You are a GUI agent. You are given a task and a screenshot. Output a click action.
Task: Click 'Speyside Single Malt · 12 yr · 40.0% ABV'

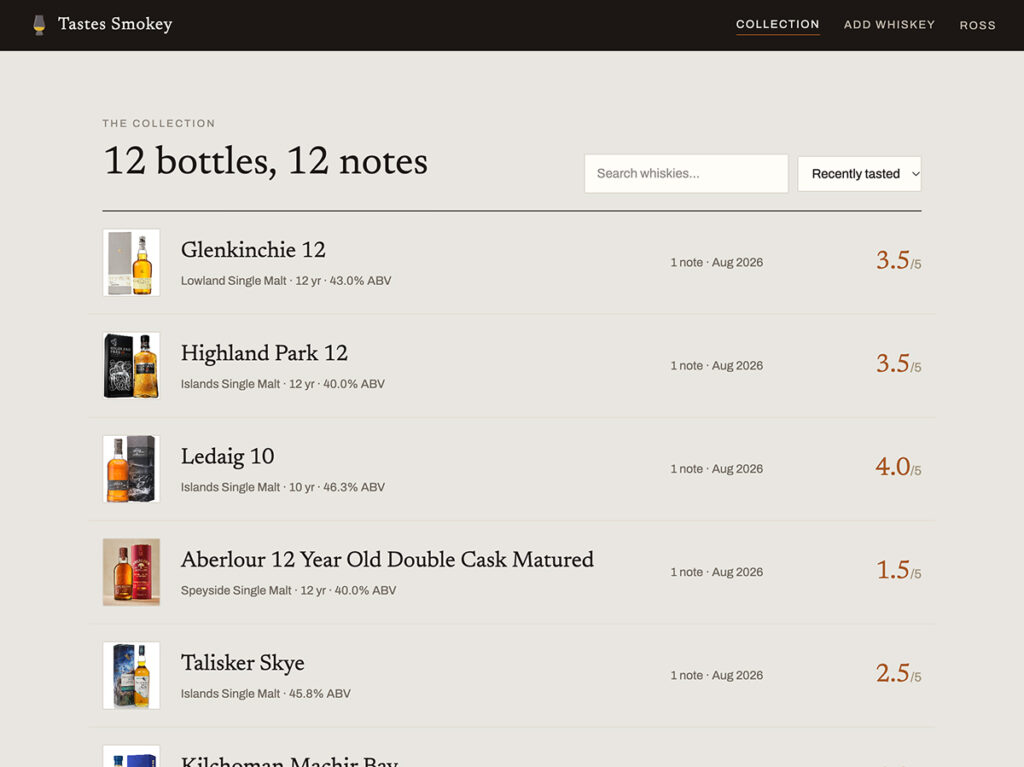click(x=289, y=591)
